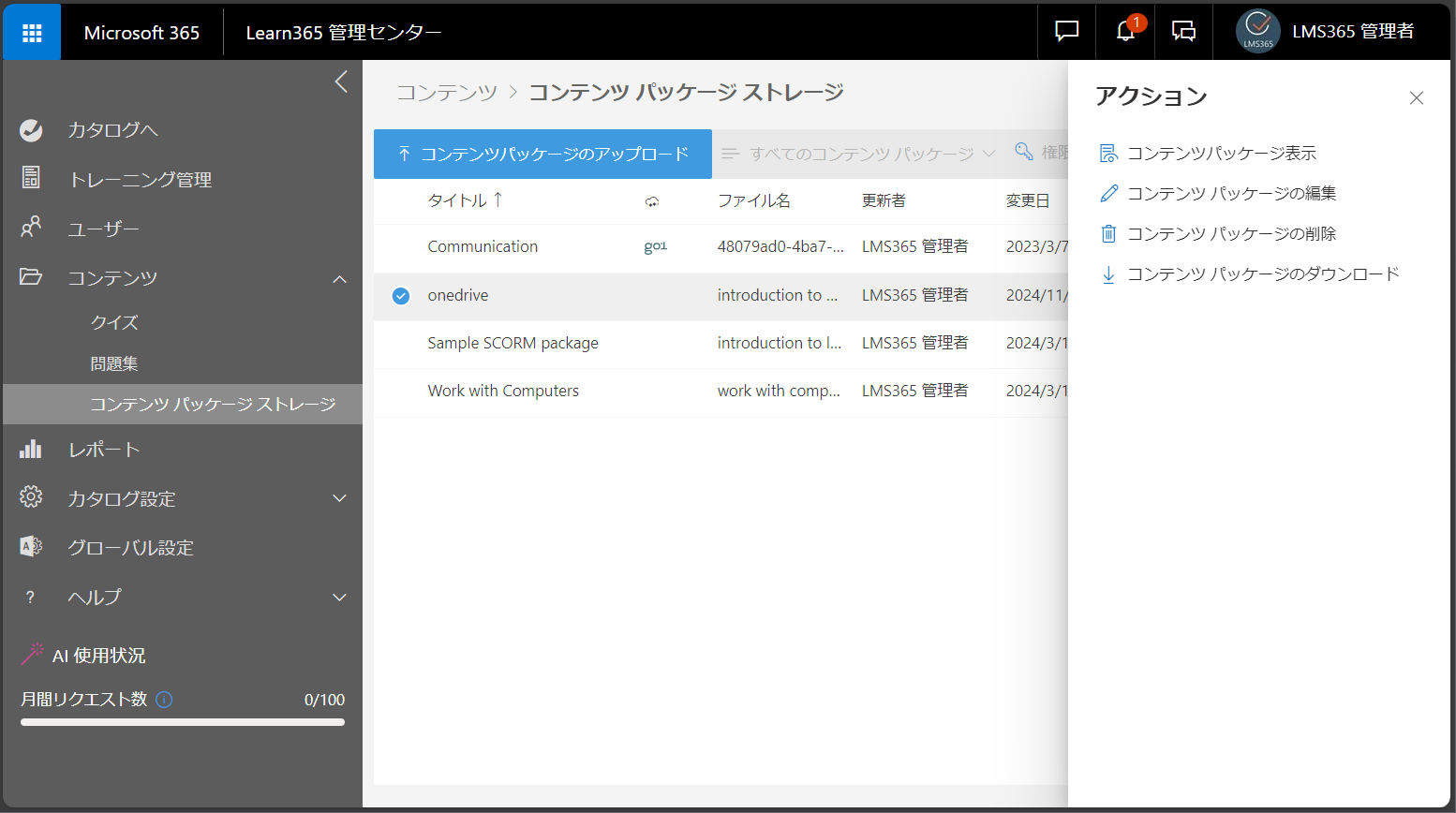The width and height of the screenshot is (1456, 813).
Task: Click the AI 使用状況 magic wand icon
Action: 33,654
